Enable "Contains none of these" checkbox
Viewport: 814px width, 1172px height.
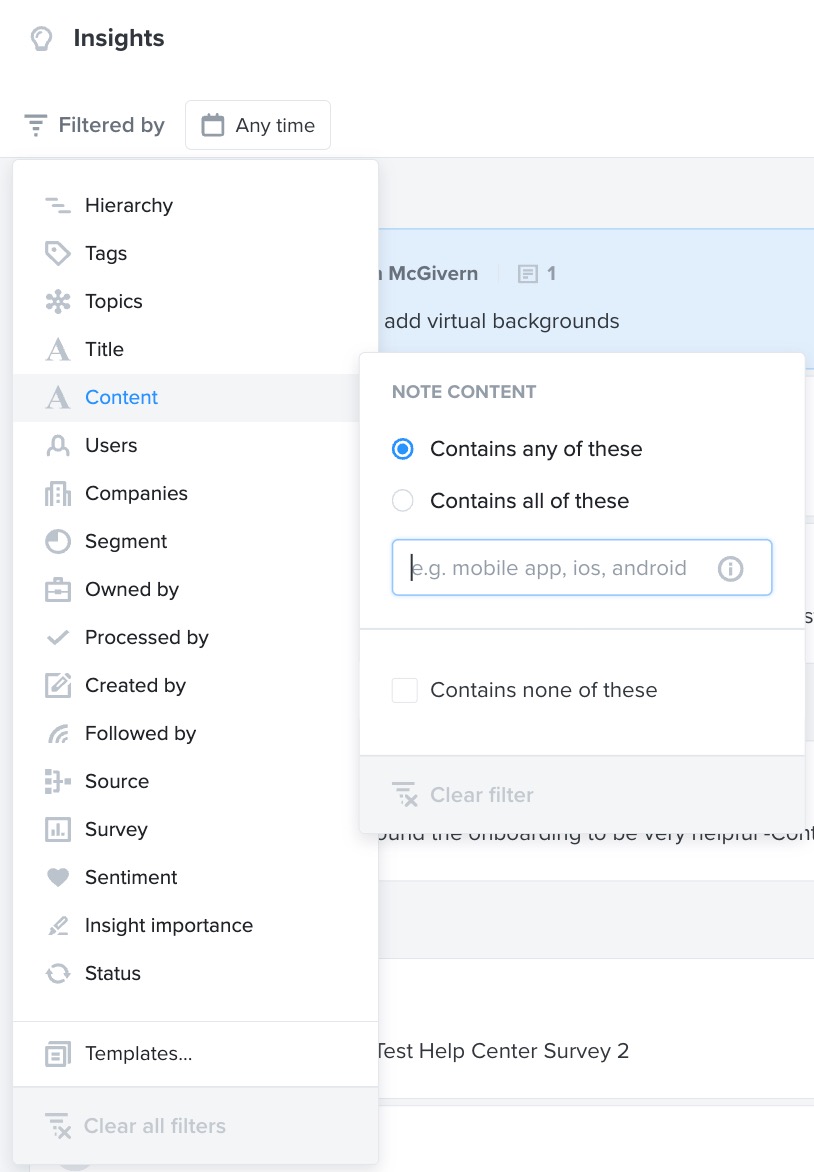[x=404, y=690]
